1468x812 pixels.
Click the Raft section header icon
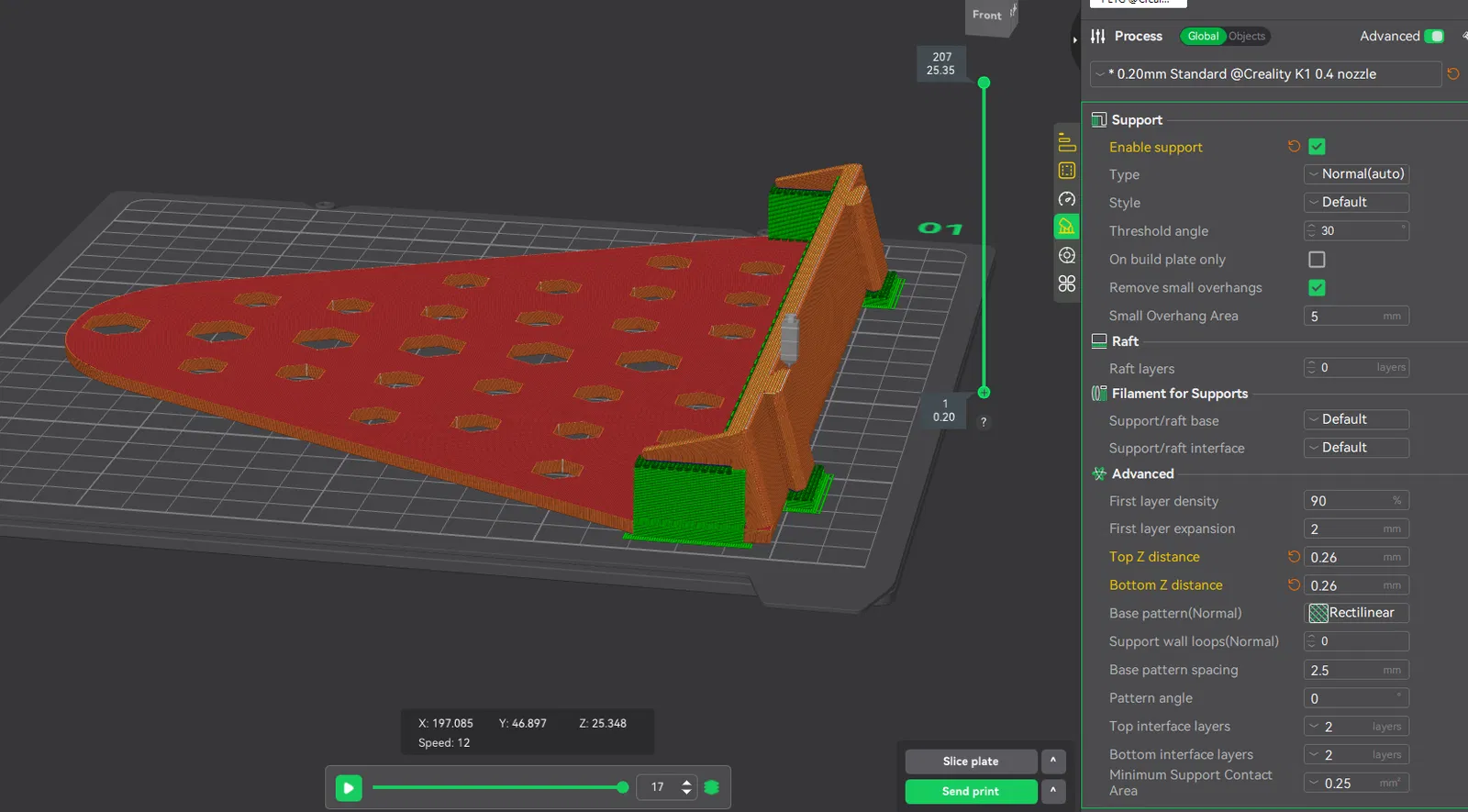coord(1098,341)
